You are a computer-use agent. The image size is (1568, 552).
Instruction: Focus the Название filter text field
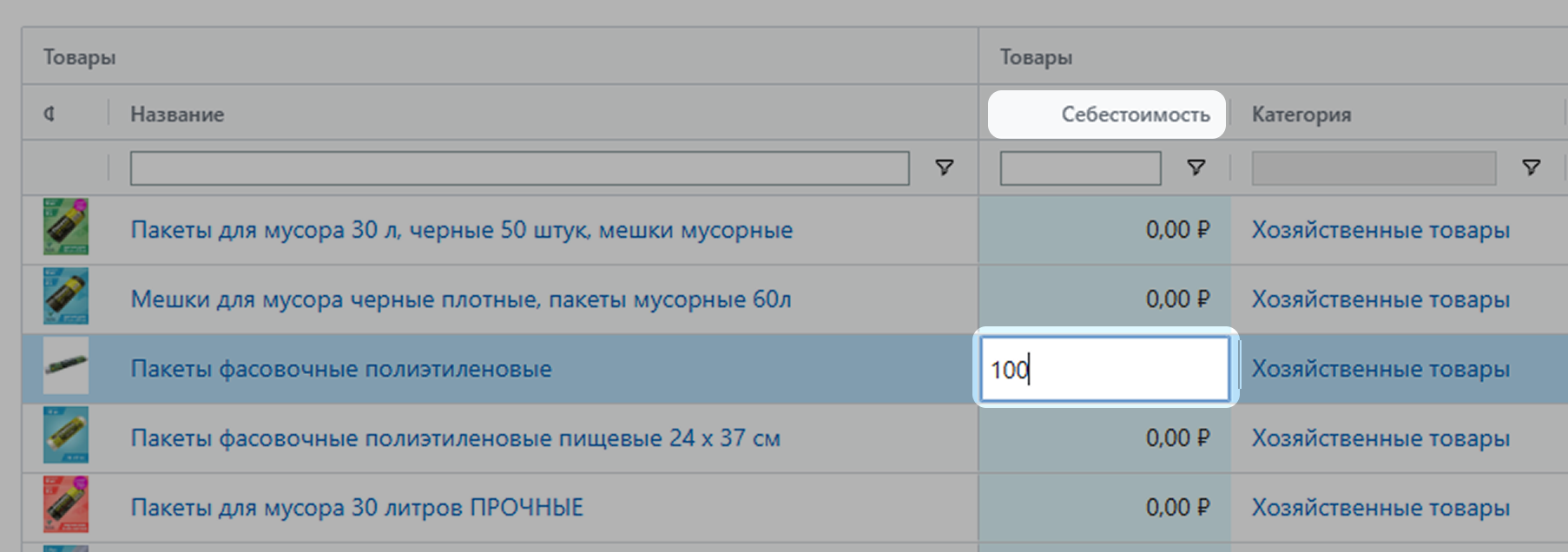519,168
